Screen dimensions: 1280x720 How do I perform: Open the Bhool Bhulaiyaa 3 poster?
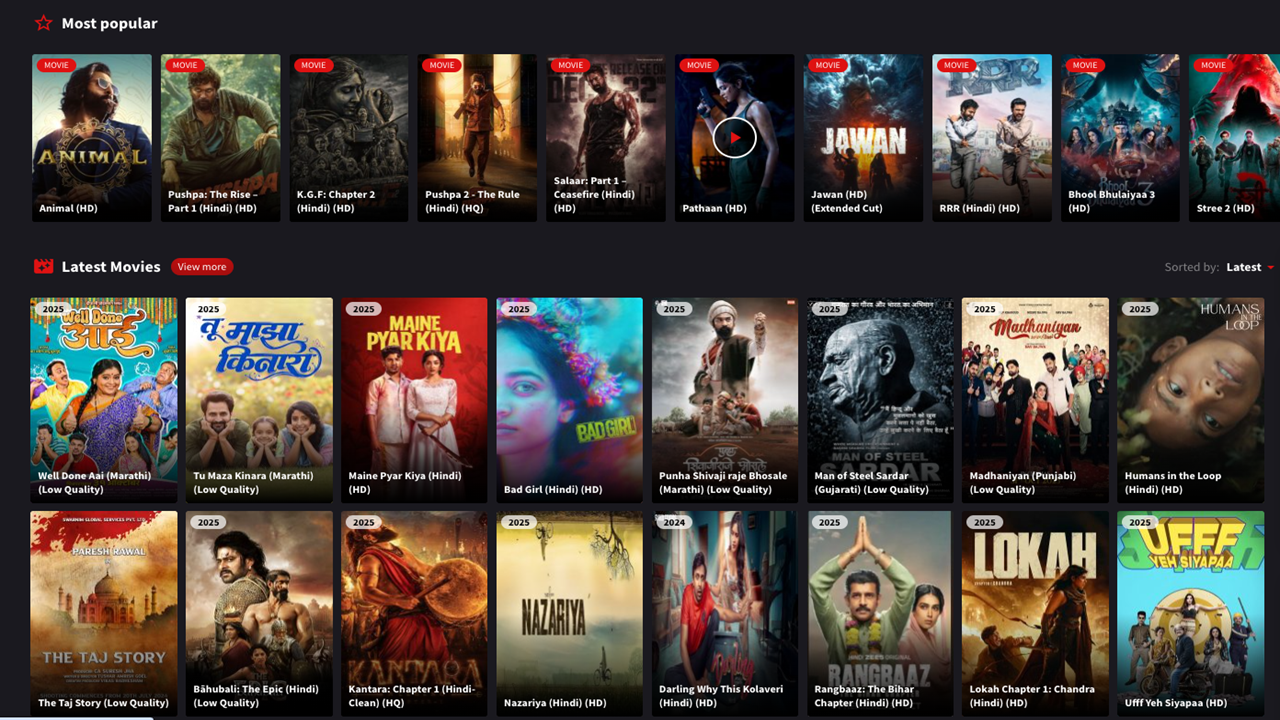[x=1120, y=138]
